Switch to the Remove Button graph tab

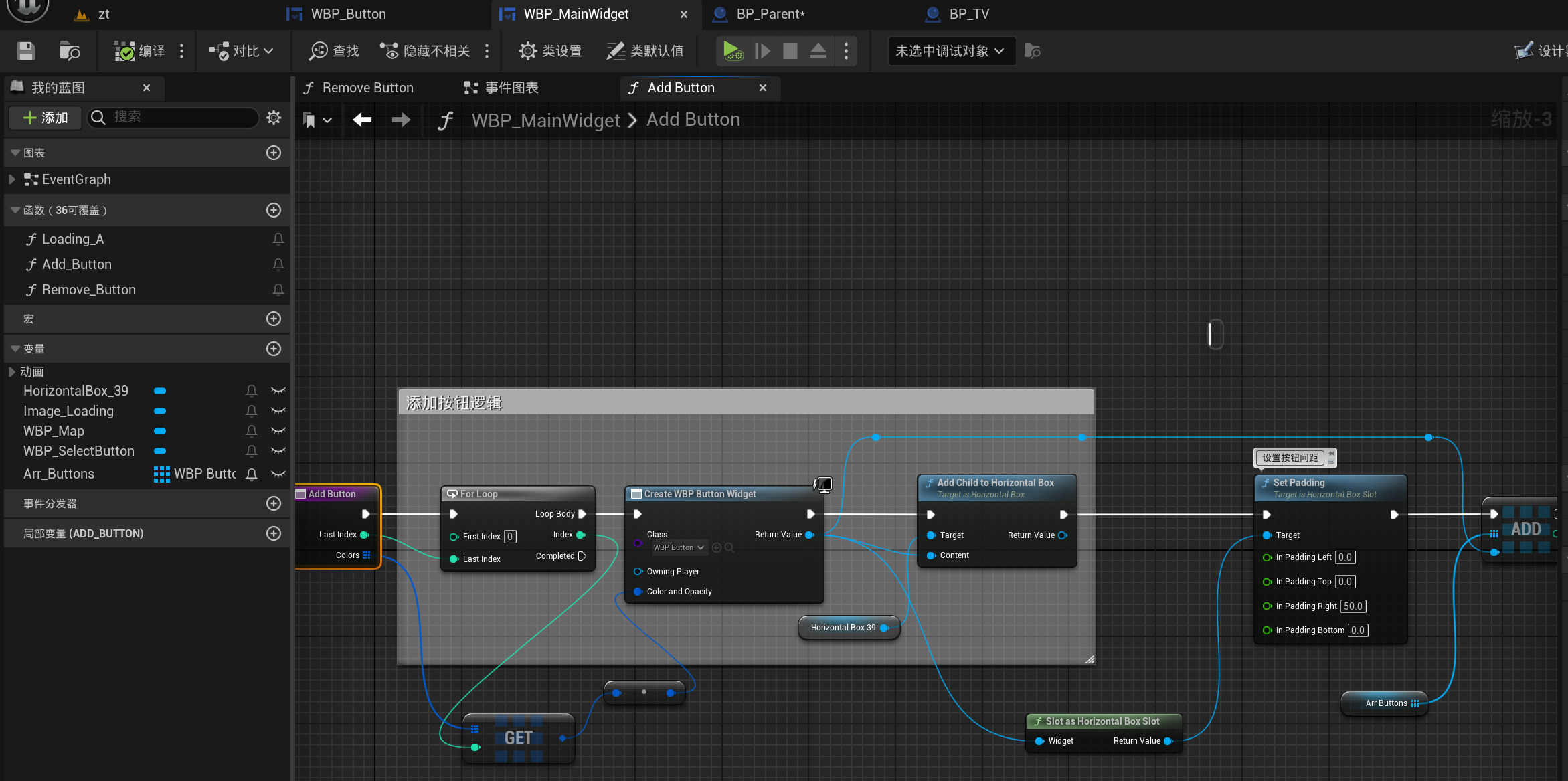pos(367,88)
